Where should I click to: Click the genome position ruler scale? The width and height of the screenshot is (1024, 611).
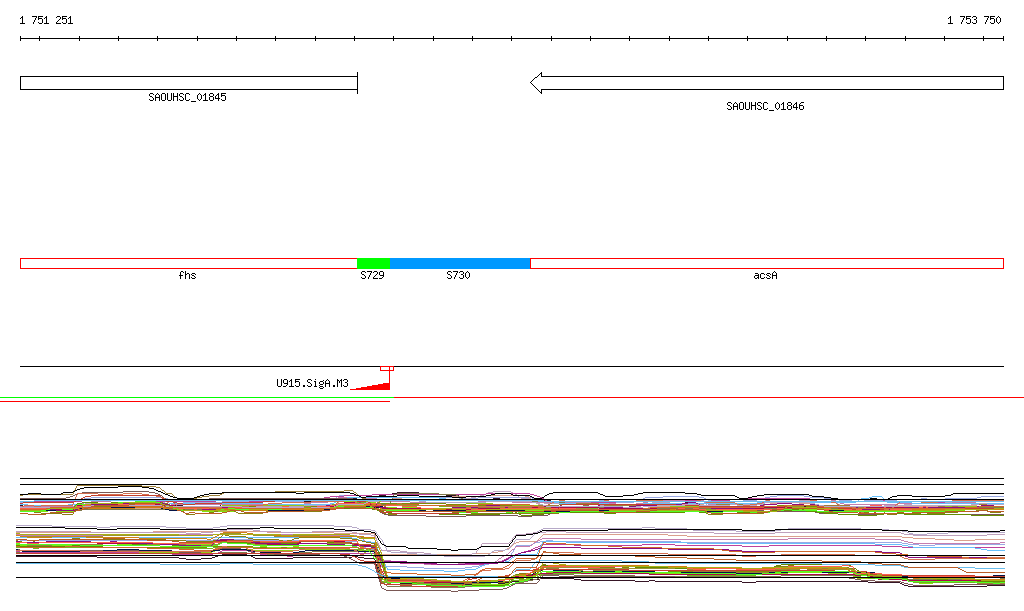(x=512, y=39)
